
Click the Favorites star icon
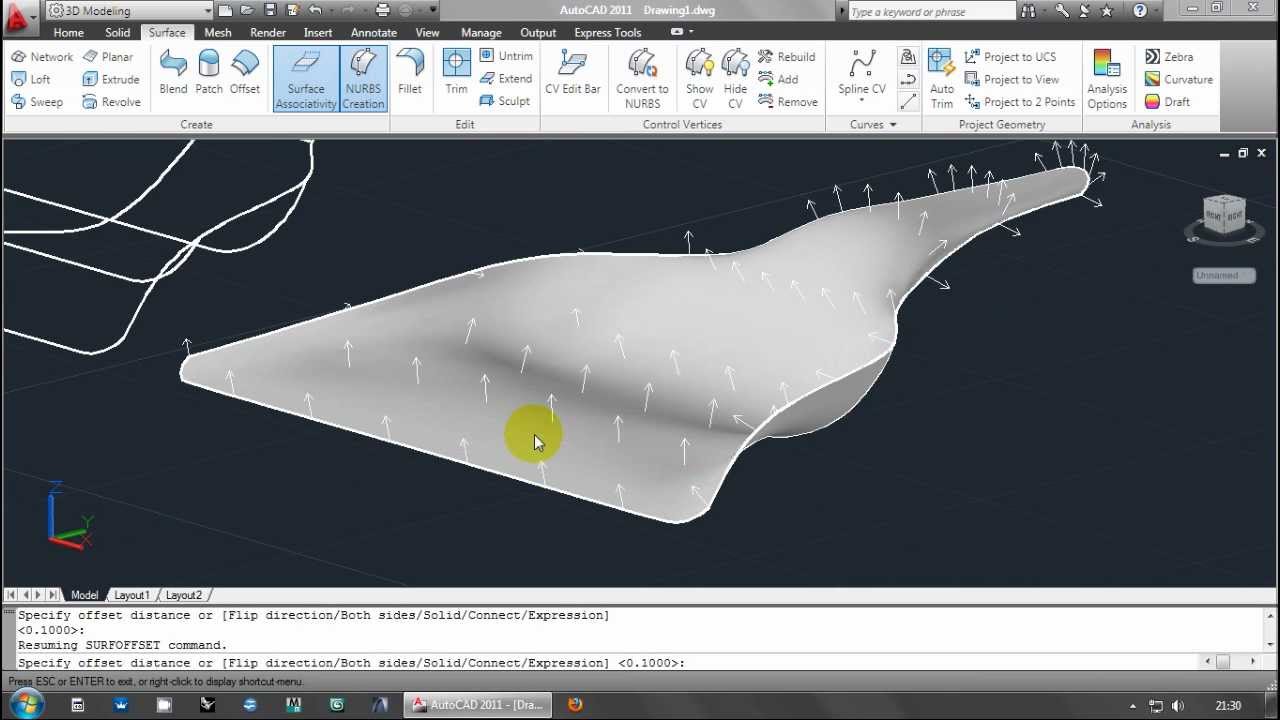click(1106, 11)
